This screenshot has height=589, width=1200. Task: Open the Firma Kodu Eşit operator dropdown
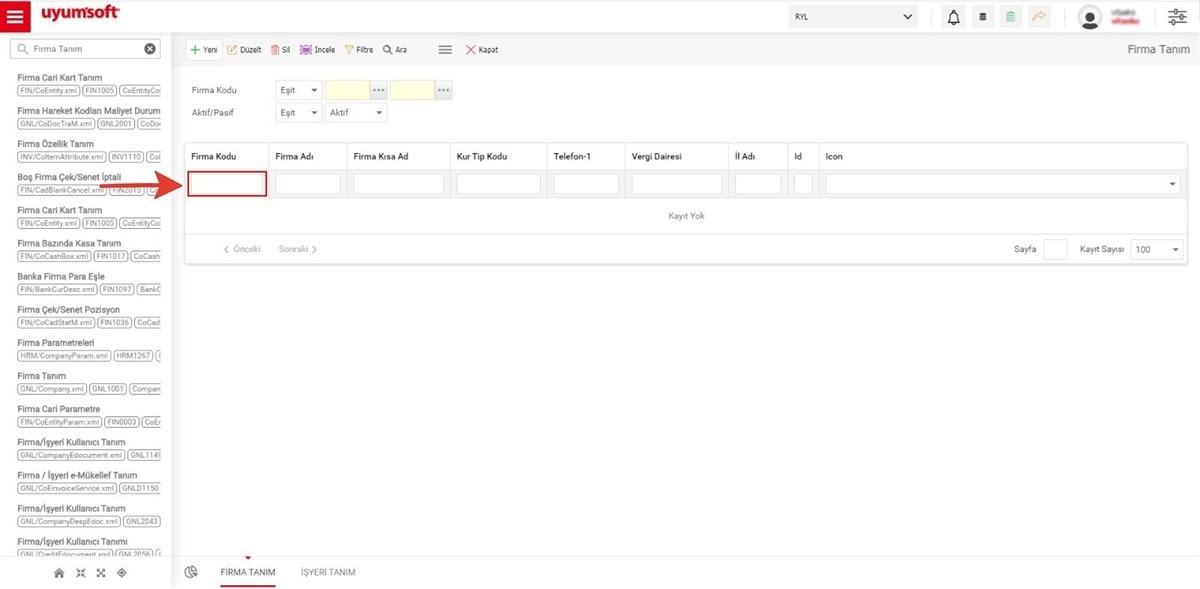[298, 90]
